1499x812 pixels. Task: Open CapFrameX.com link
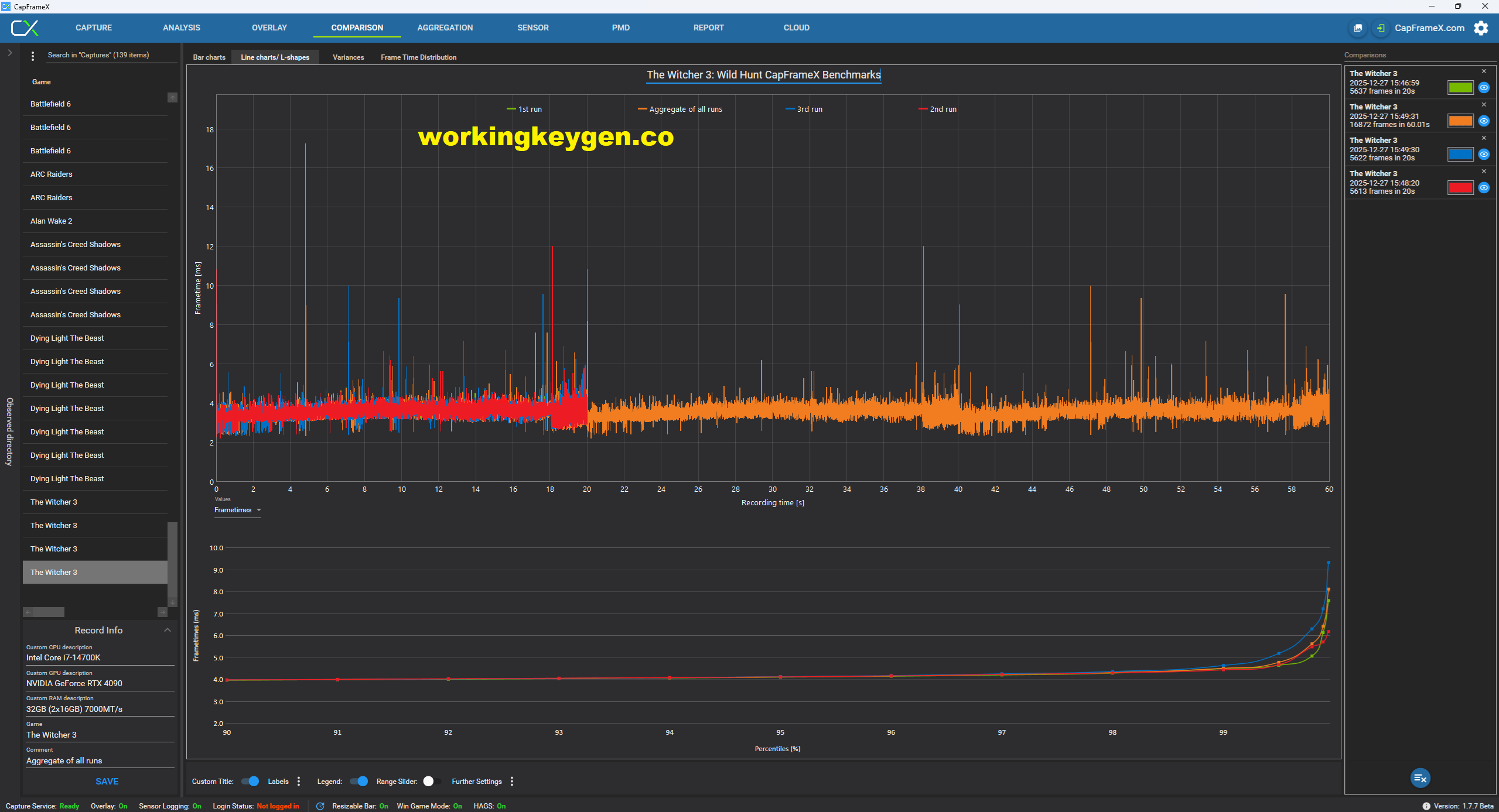pyautogui.click(x=1430, y=28)
